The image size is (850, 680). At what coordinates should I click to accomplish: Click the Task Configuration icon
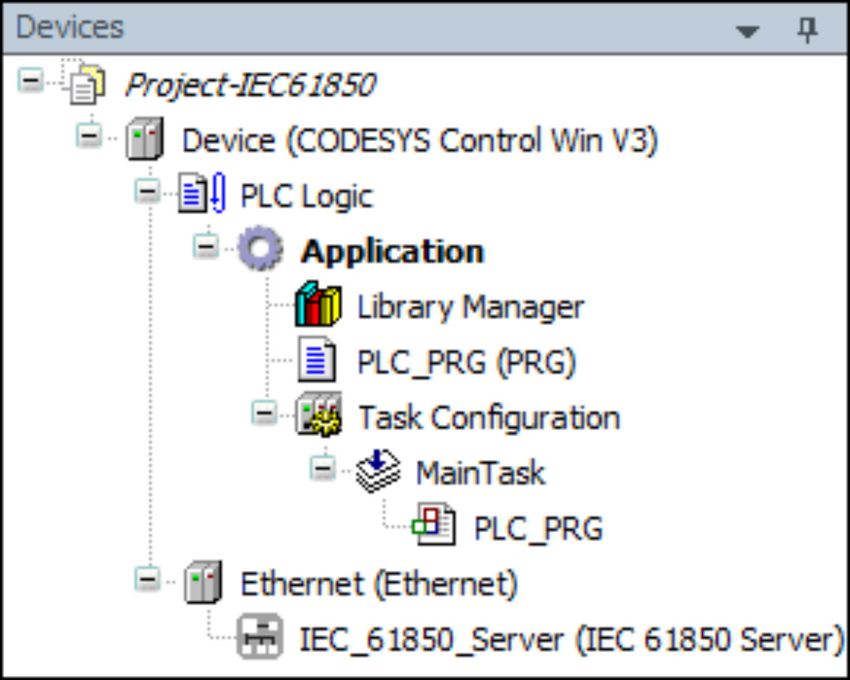(319, 415)
